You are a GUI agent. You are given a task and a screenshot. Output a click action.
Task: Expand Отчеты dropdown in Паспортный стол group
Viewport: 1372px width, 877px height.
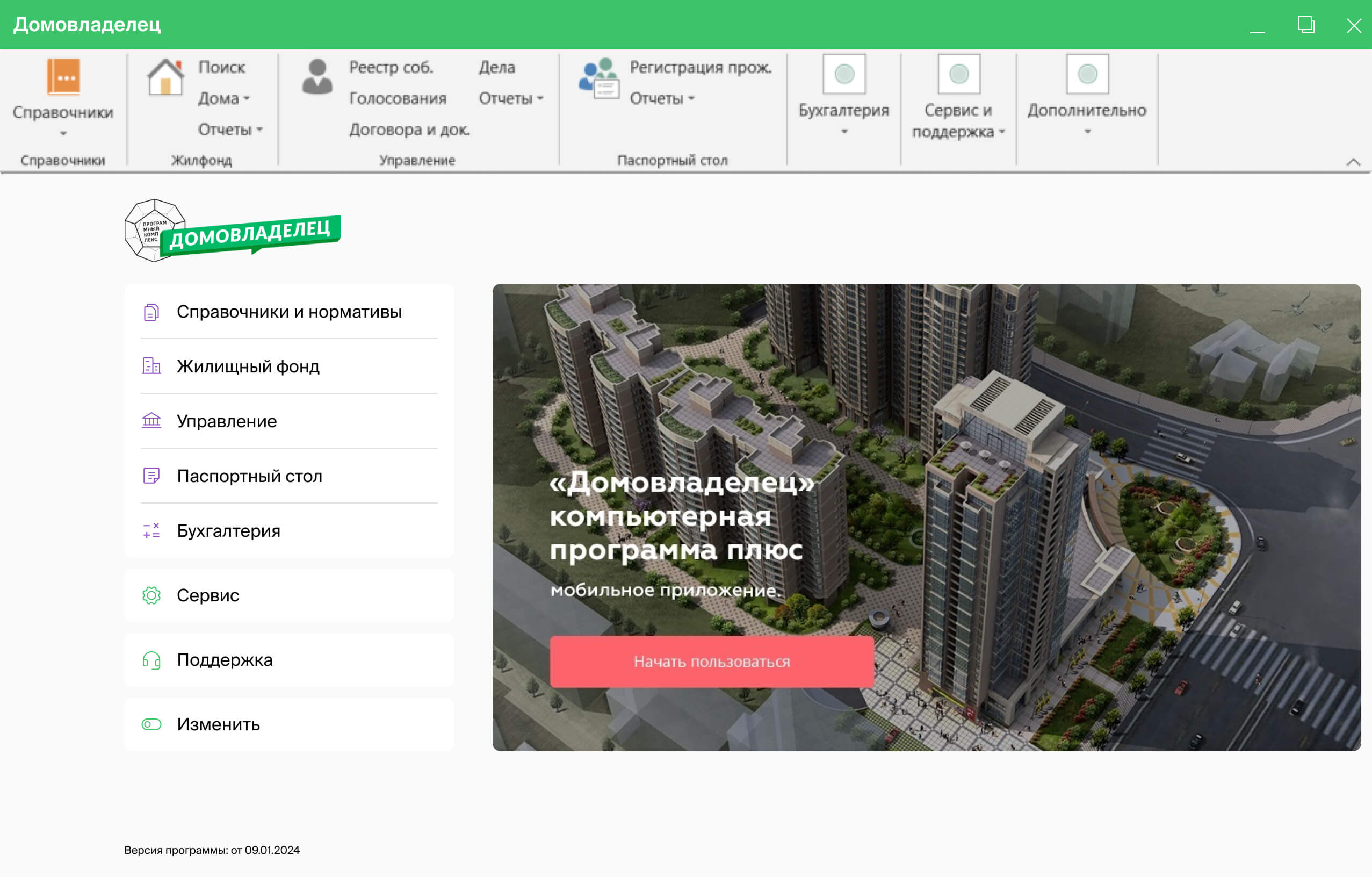tap(662, 98)
